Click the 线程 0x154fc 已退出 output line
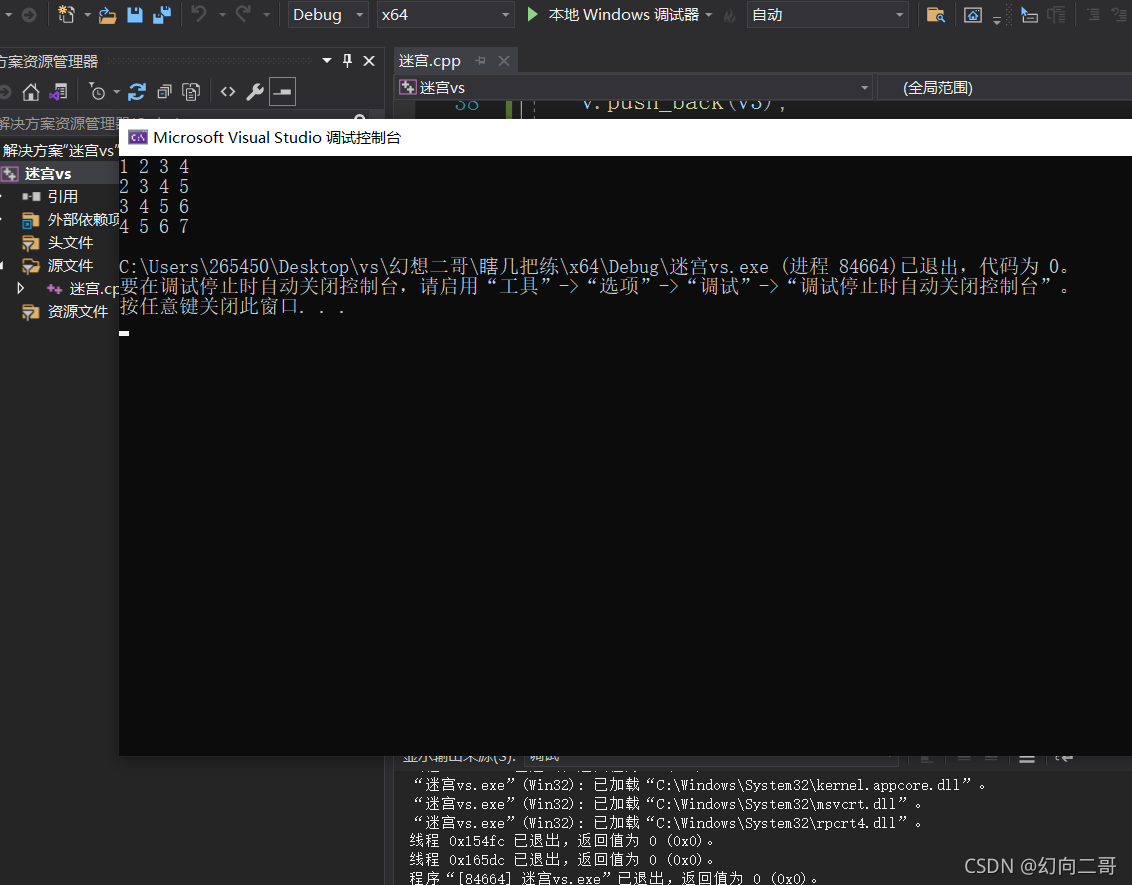The height and width of the screenshot is (885, 1132). click(x=562, y=841)
